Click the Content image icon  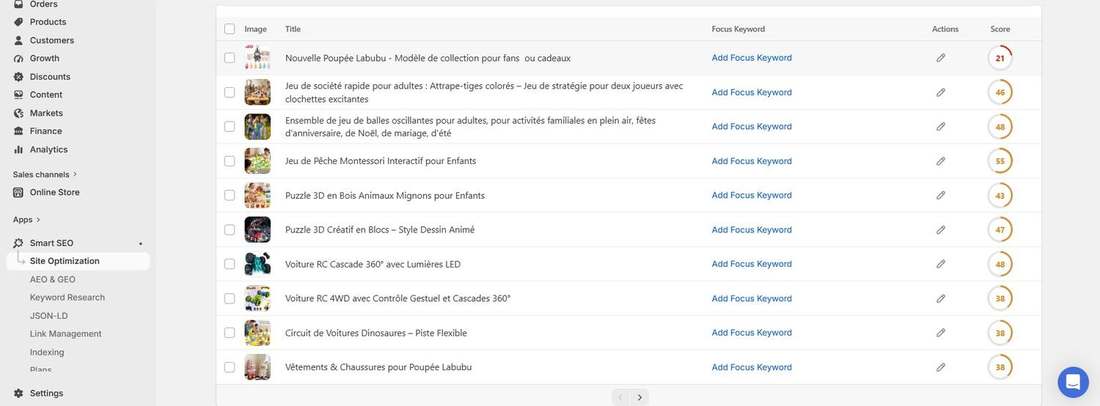point(18,95)
